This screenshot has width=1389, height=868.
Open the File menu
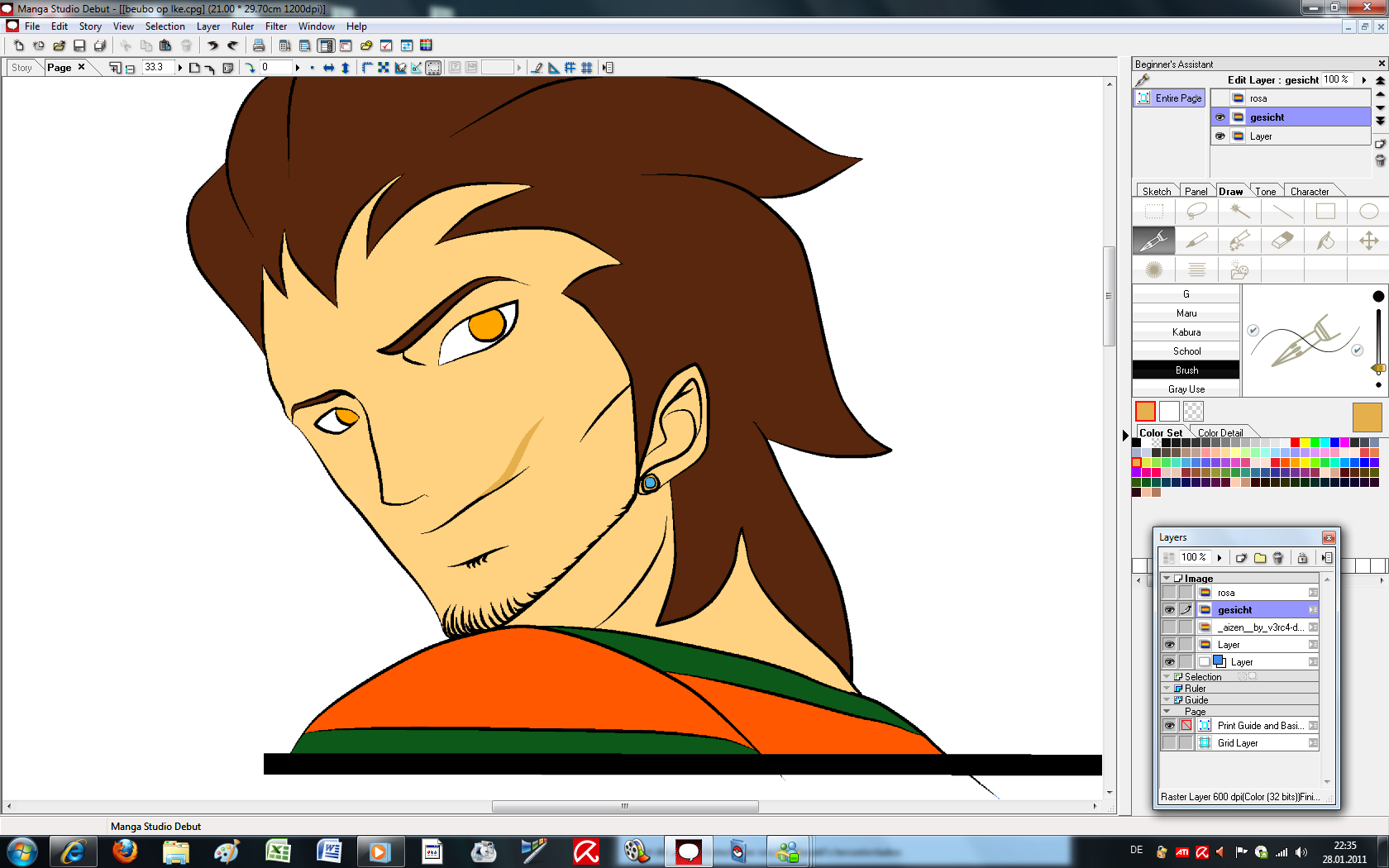point(32,26)
